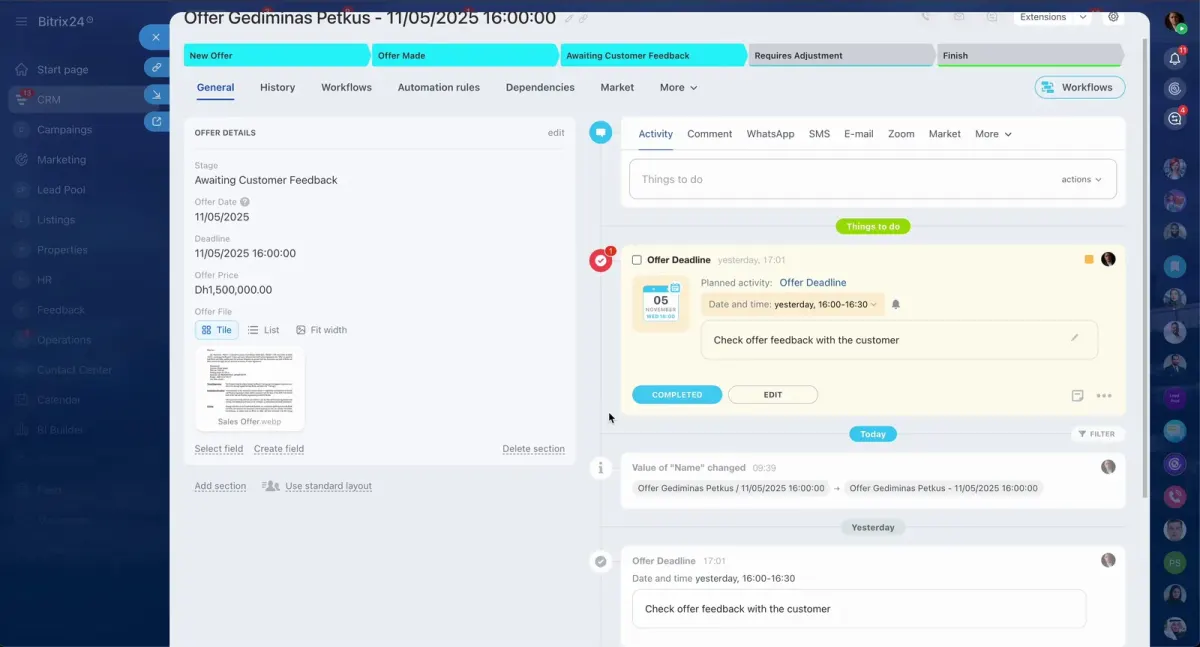Click Delete section link
The width and height of the screenshot is (1200, 647).
click(534, 449)
